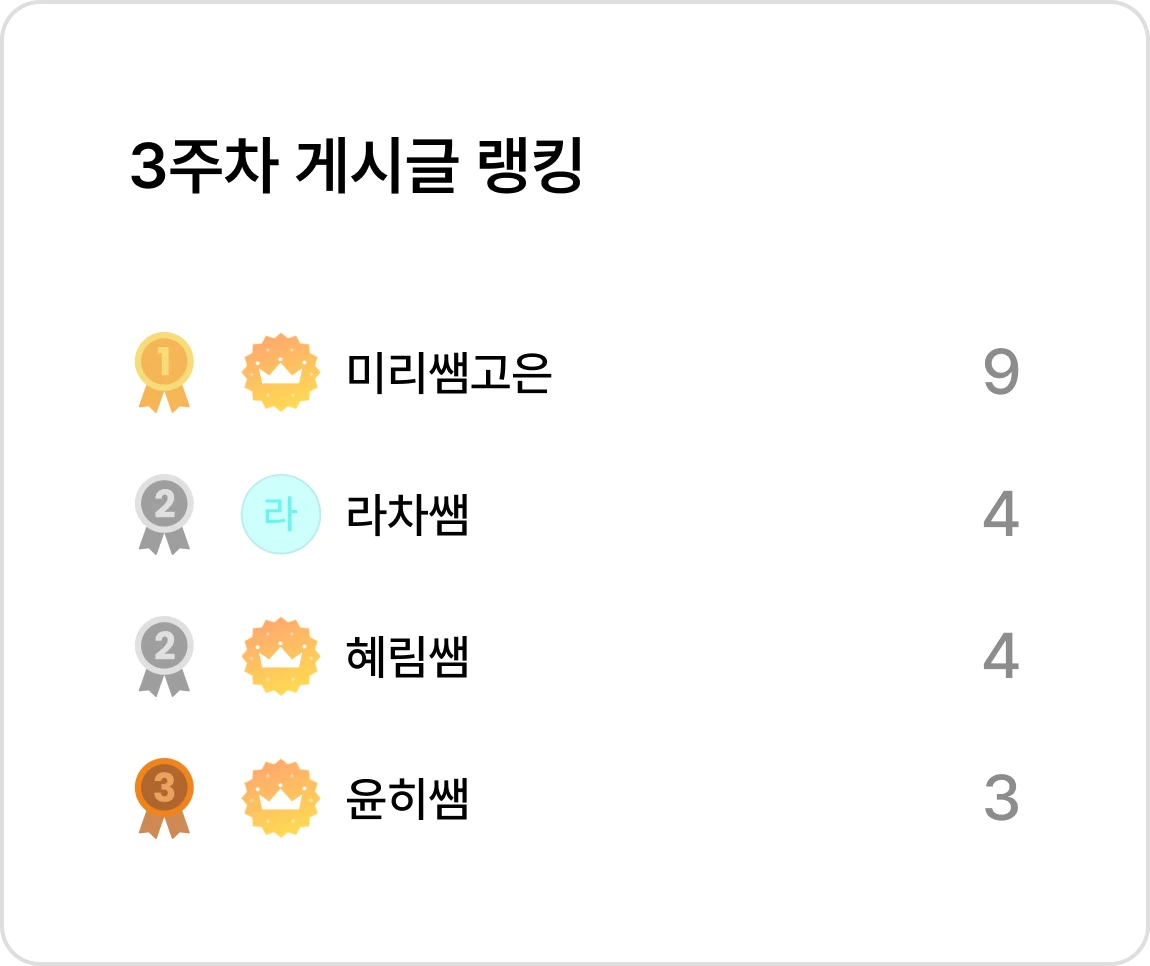Click 라차쌤's post count 4
The height and width of the screenshot is (966, 1150).
(1001, 514)
